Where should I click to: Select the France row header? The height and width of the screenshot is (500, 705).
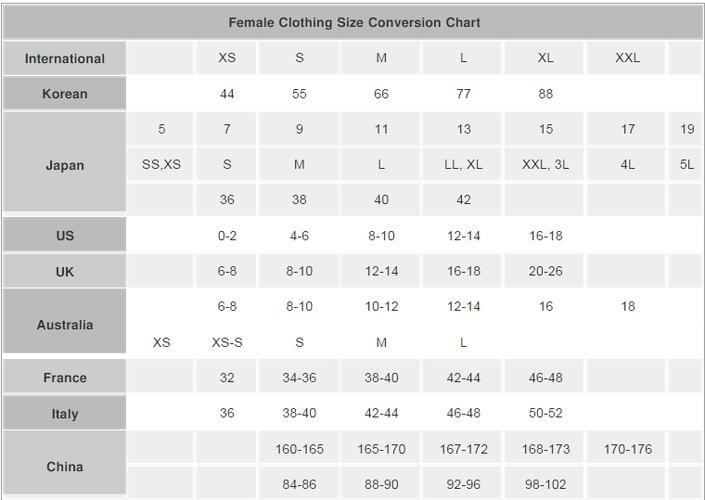point(65,377)
